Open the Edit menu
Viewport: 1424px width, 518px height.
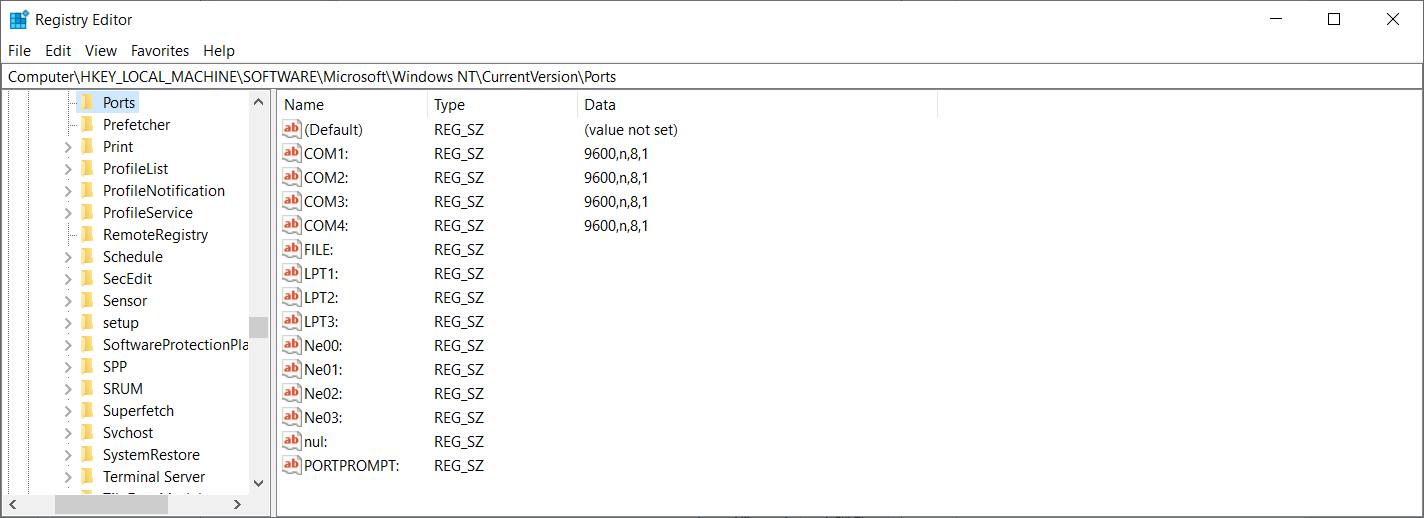point(58,50)
